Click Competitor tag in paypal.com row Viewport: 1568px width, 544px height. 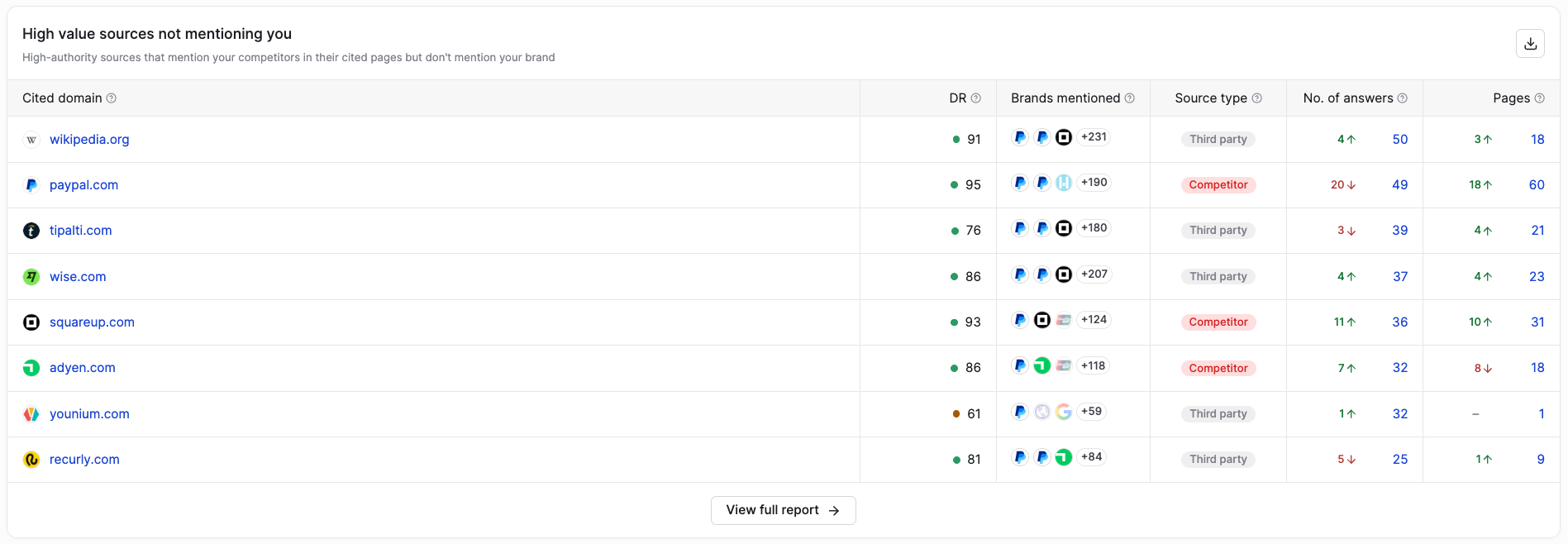(x=1218, y=185)
